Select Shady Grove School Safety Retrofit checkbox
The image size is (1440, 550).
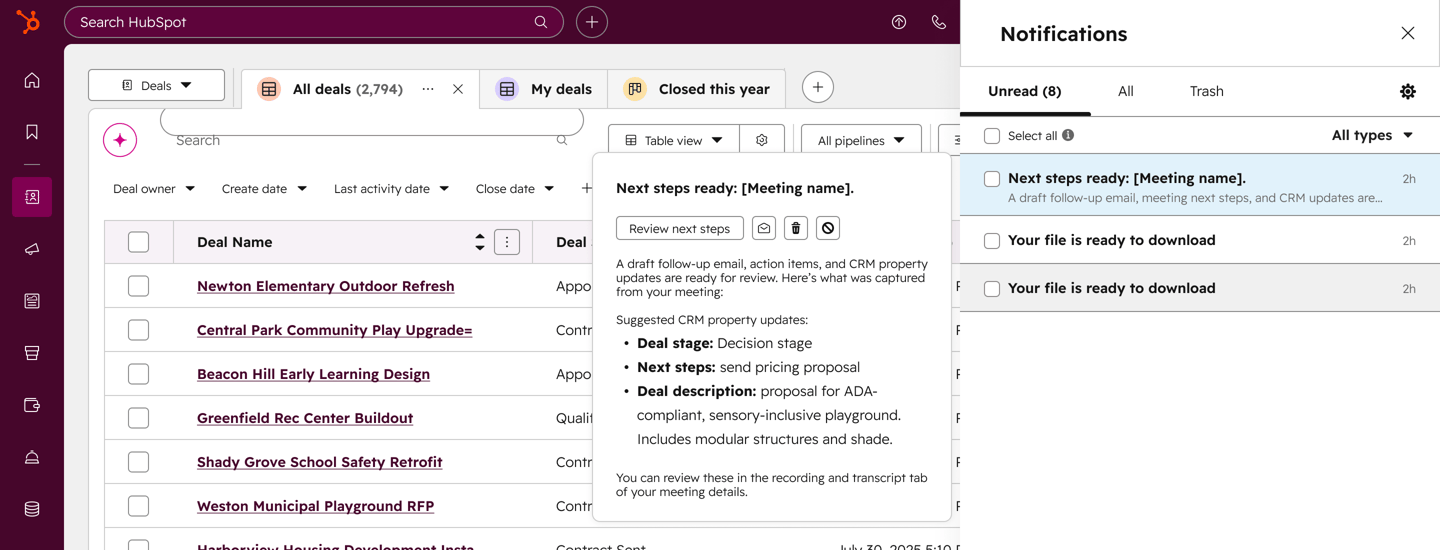point(139,462)
